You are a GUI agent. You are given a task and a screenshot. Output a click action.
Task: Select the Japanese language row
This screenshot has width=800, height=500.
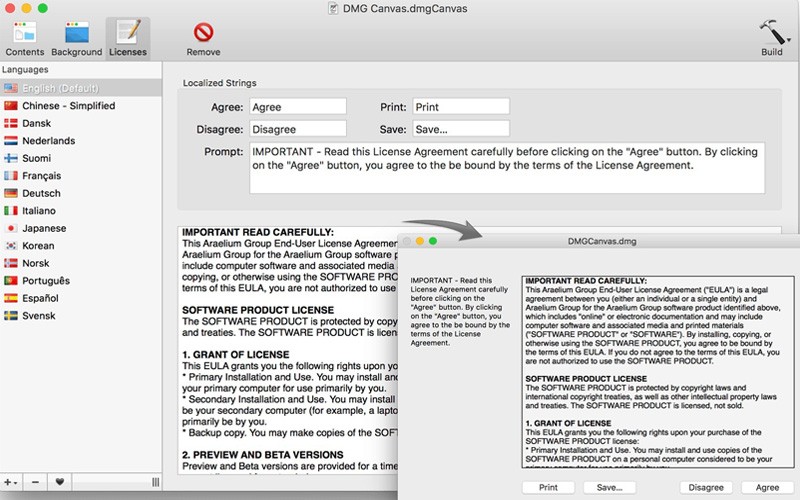(x=81, y=228)
